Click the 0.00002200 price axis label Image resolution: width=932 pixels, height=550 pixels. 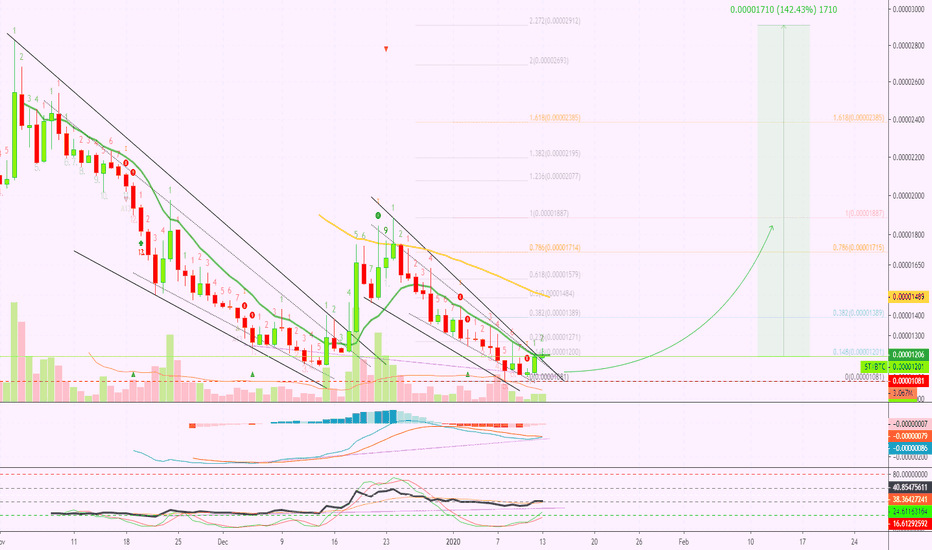pos(910,158)
